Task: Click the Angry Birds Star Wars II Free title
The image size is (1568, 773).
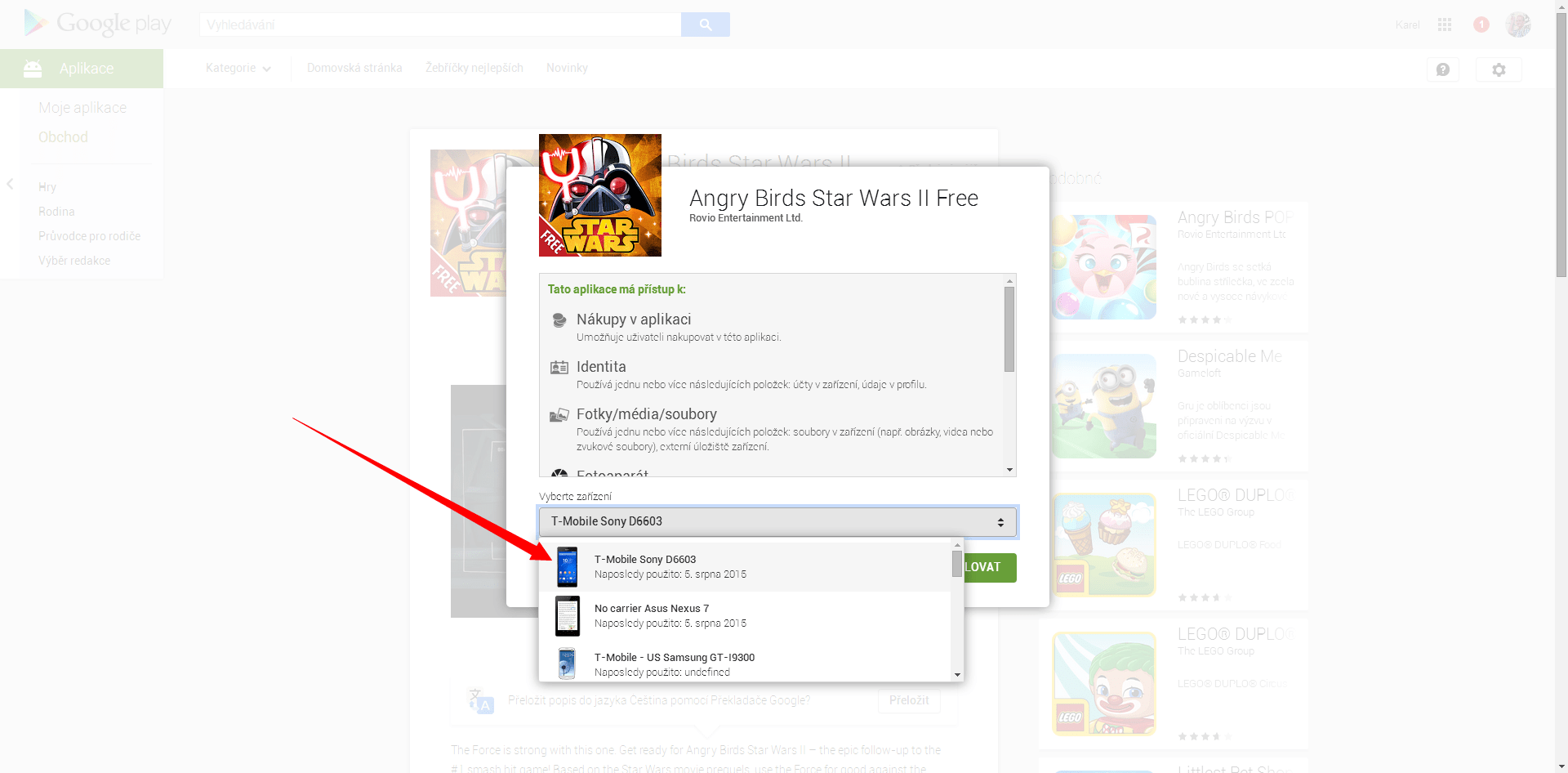Action: [x=834, y=198]
